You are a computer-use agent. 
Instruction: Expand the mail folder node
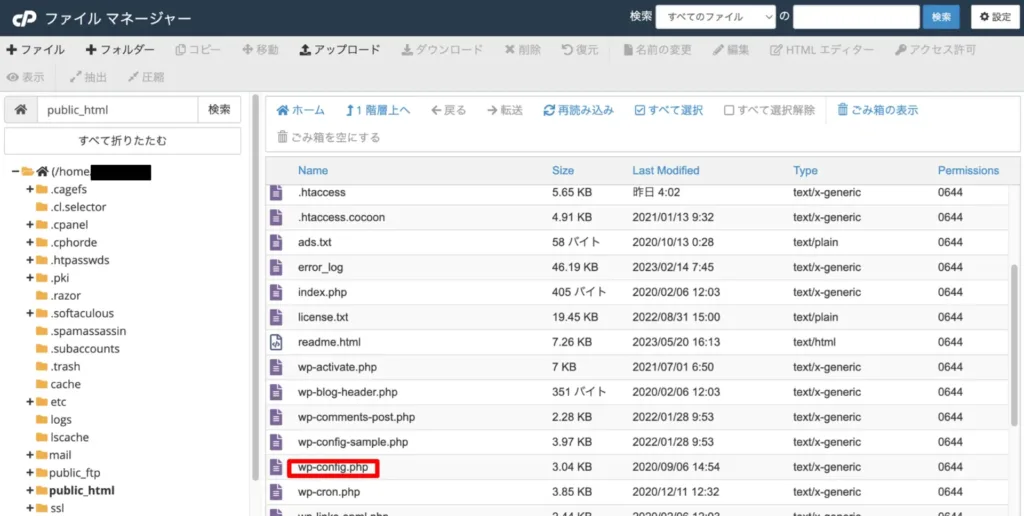(x=29, y=455)
